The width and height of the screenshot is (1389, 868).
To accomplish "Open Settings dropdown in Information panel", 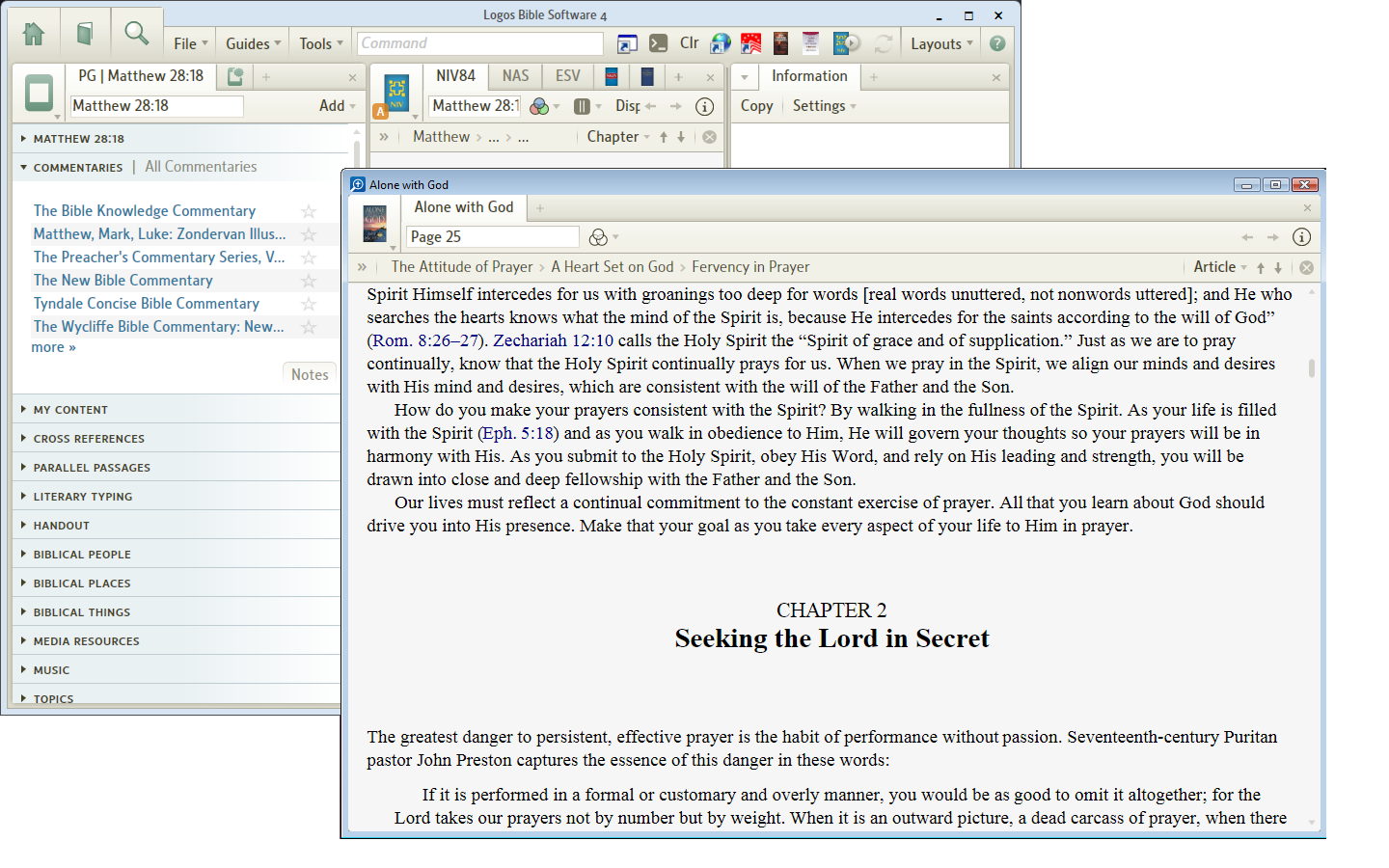I will pyautogui.click(x=824, y=106).
